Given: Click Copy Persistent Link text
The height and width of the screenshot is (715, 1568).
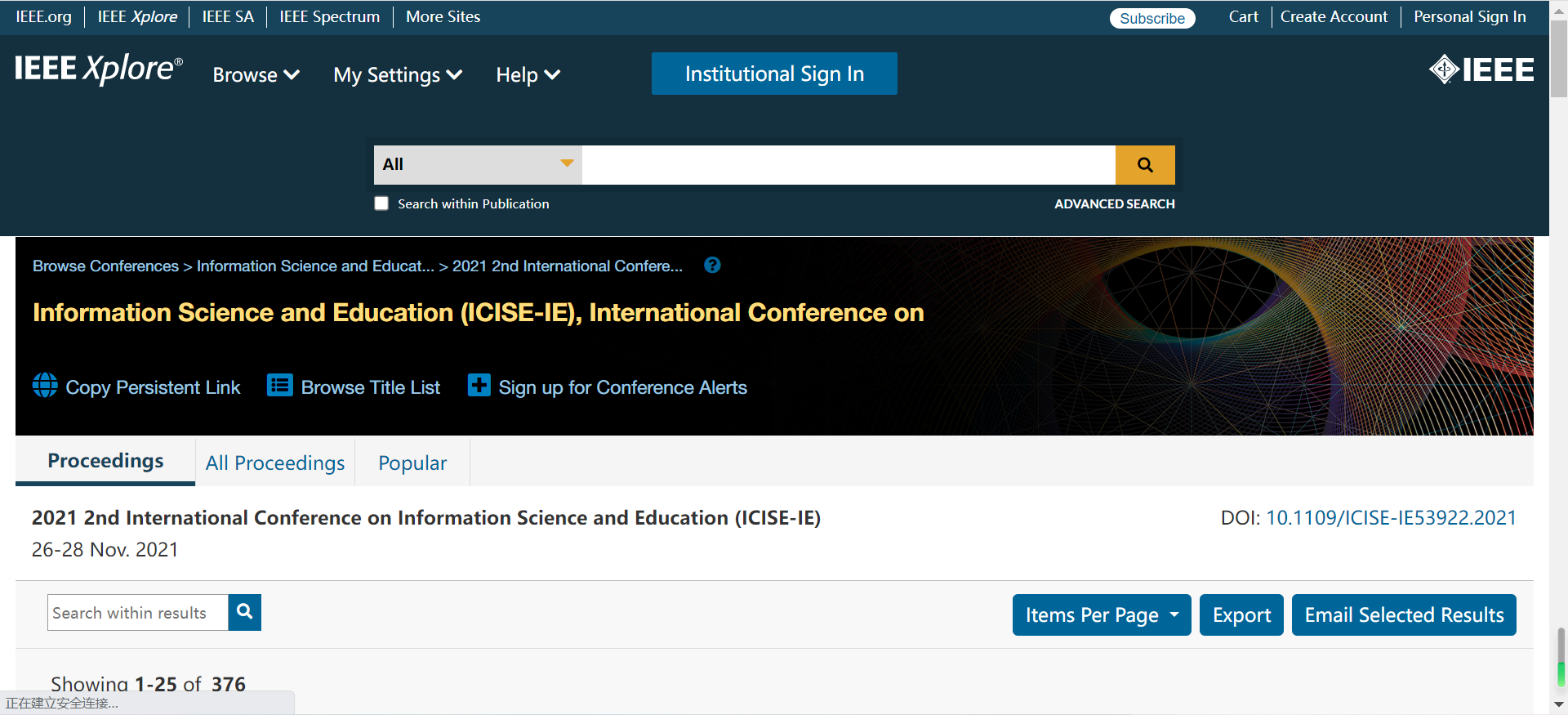Looking at the screenshot, I should tap(153, 387).
